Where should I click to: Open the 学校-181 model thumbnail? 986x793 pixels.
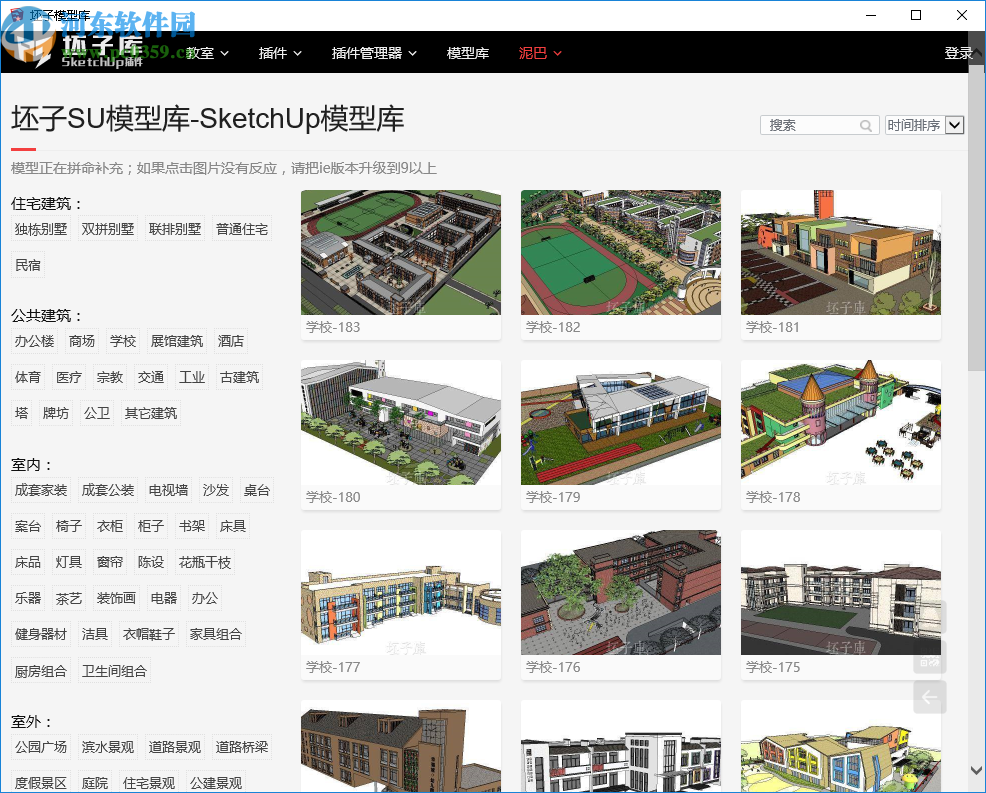[841, 252]
